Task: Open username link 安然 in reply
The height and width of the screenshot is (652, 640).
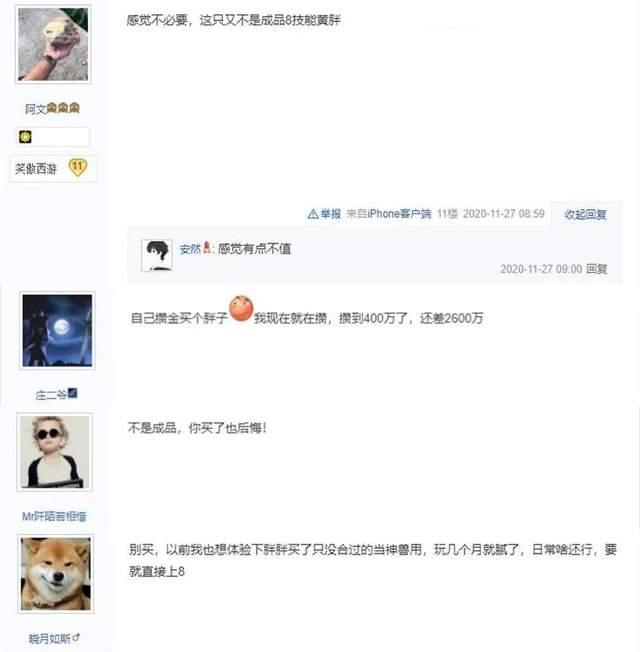Action: [x=190, y=249]
